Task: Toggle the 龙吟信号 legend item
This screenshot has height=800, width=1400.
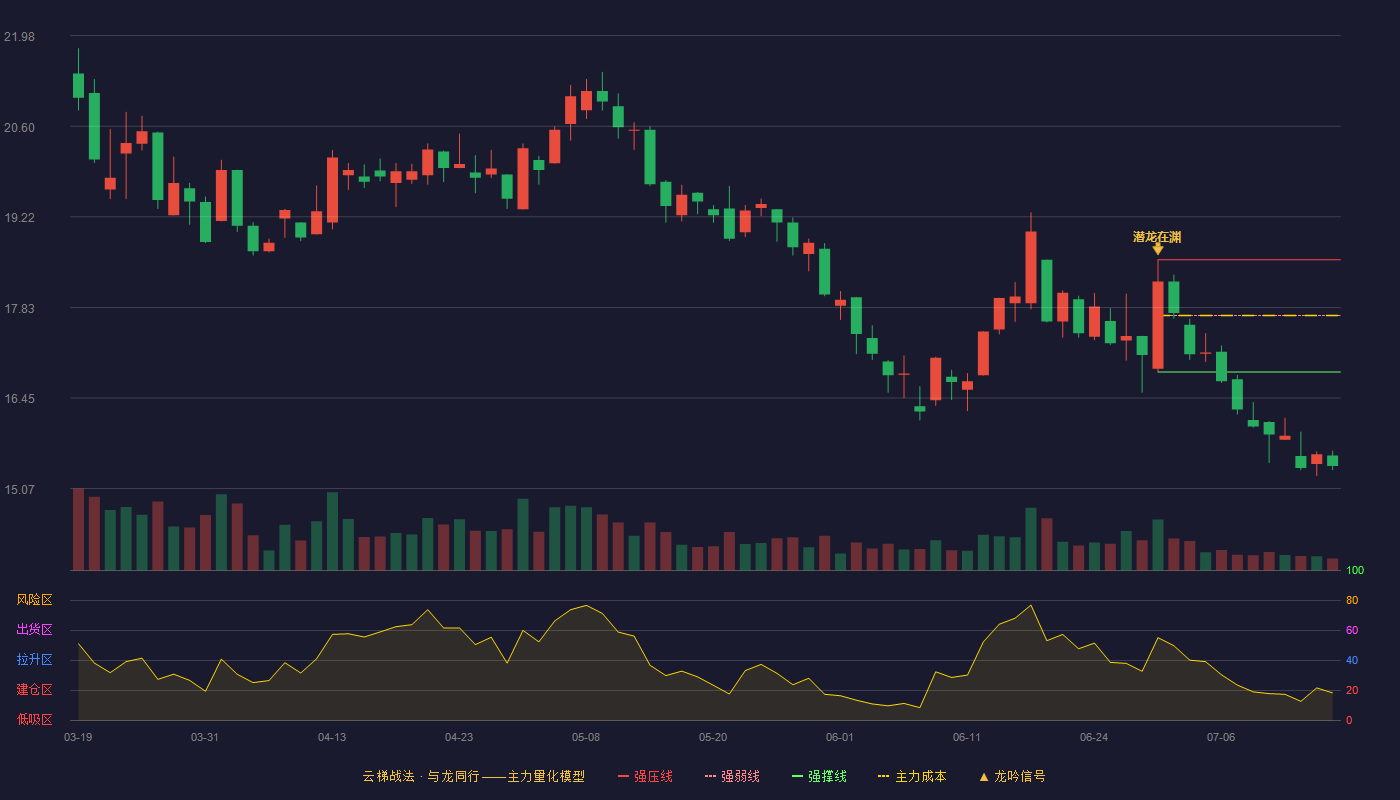Action: point(1011,776)
